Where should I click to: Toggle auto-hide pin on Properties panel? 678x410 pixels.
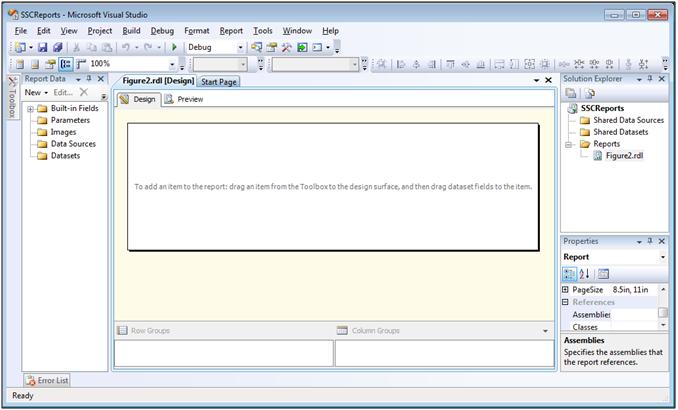(x=650, y=241)
